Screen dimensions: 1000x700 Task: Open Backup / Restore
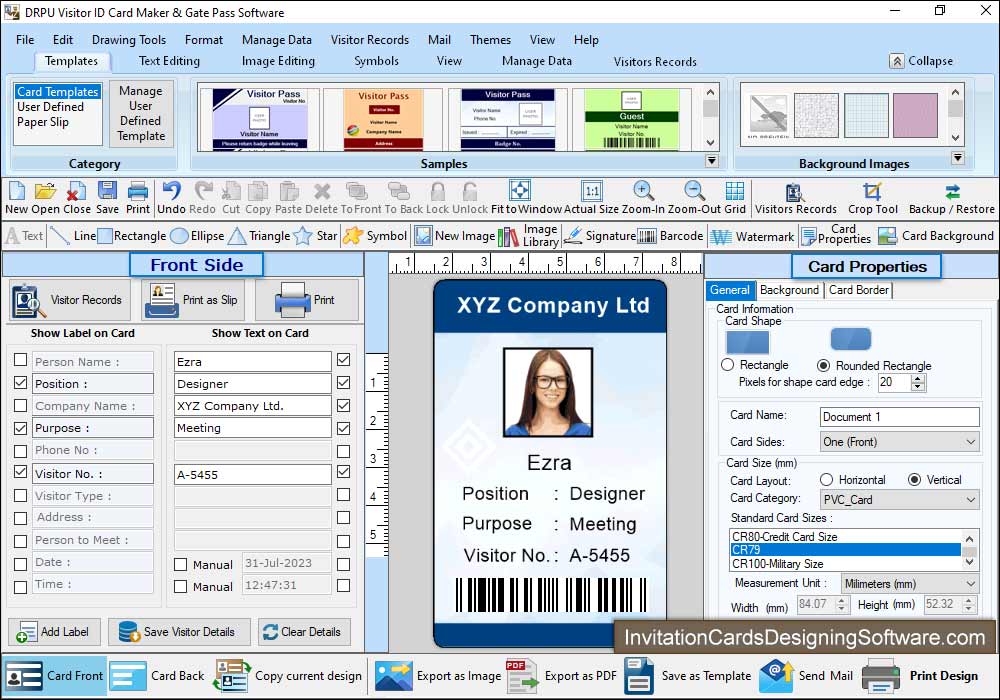tap(952, 198)
